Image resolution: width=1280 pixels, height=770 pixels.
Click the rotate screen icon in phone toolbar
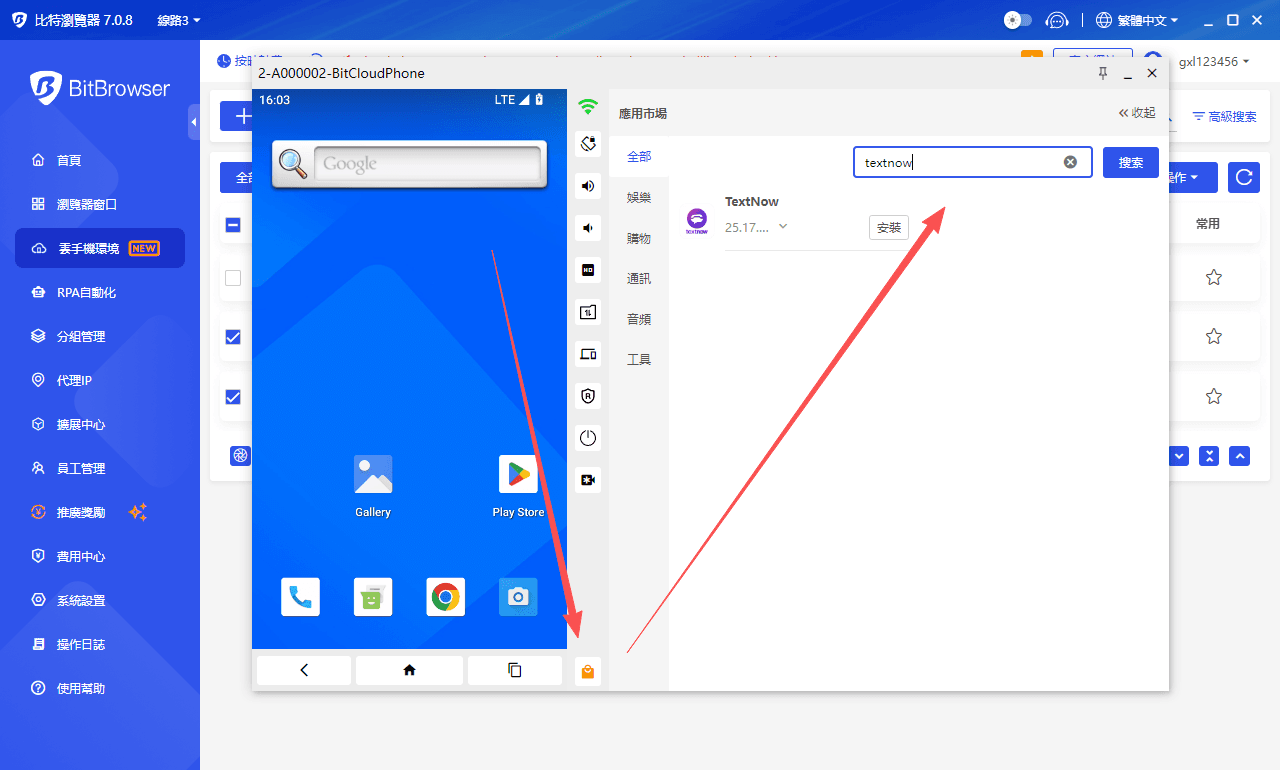pos(588,144)
